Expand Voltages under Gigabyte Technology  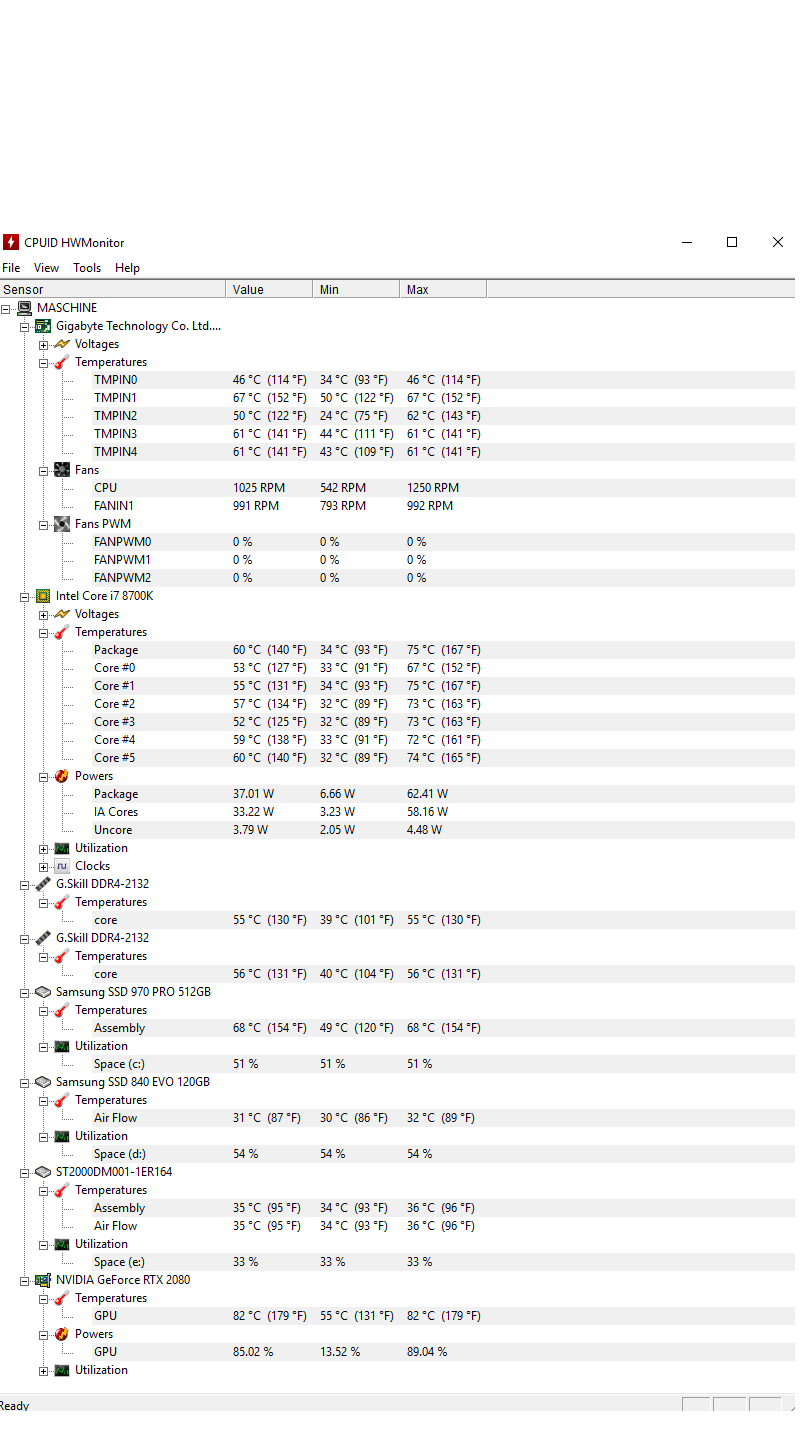(x=44, y=344)
